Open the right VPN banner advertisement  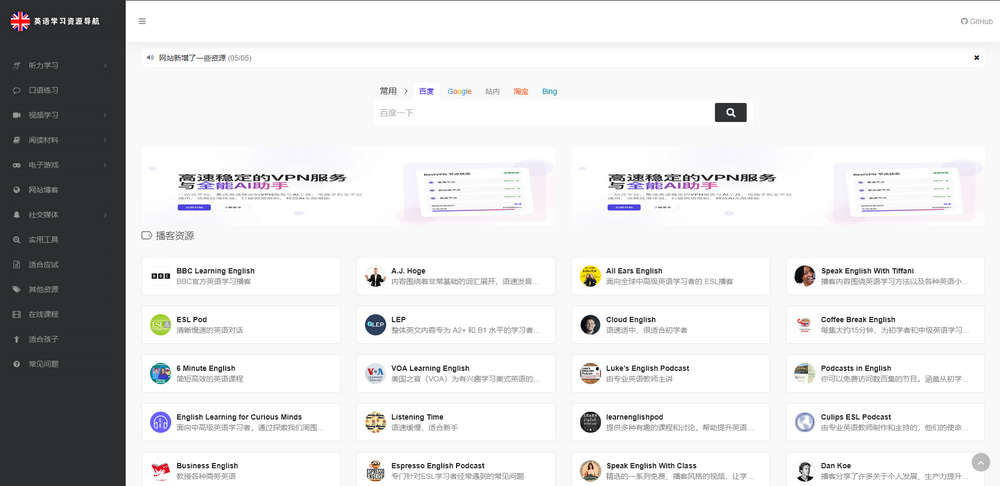pyautogui.click(x=777, y=186)
